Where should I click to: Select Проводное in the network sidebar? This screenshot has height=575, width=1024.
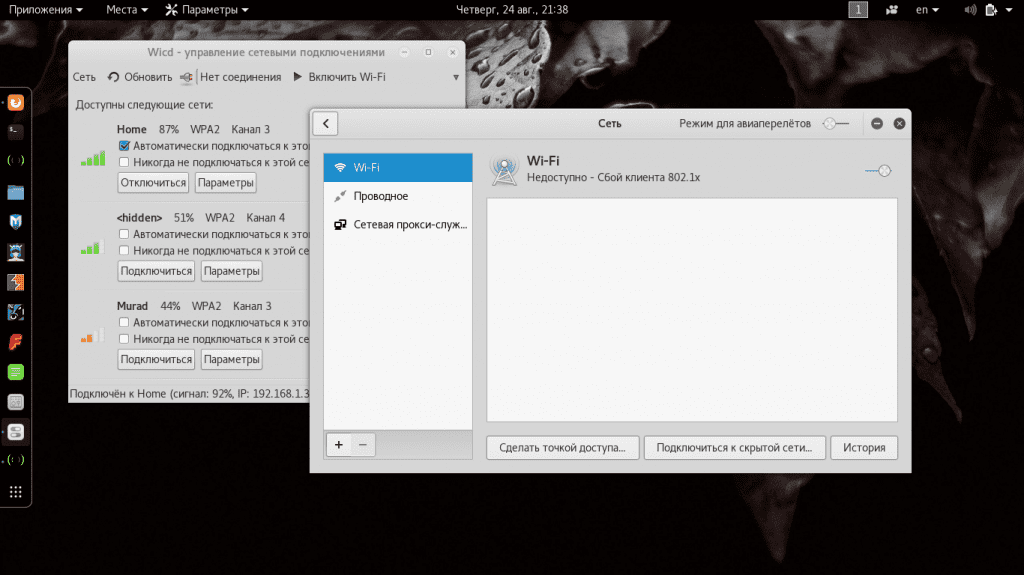[380, 196]
